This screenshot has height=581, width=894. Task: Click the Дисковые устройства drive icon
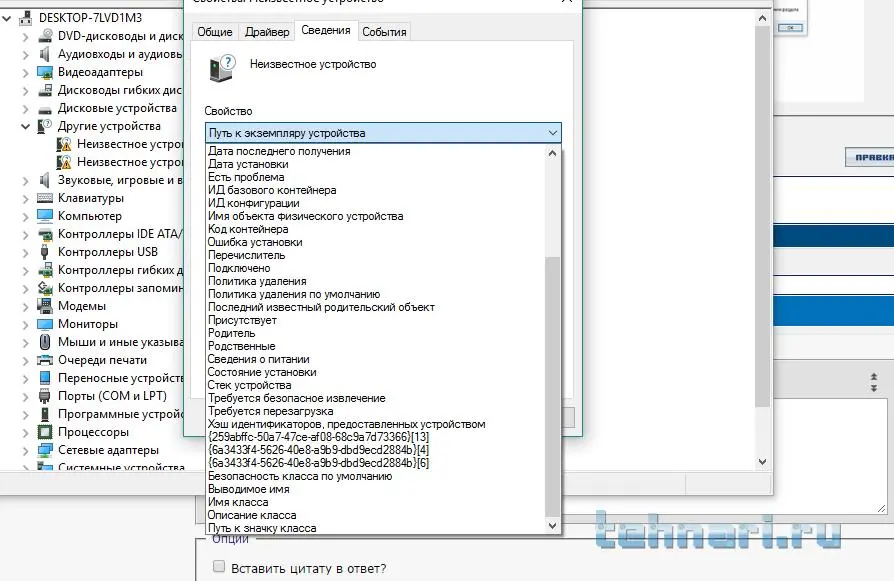click(x=45, y=109)
